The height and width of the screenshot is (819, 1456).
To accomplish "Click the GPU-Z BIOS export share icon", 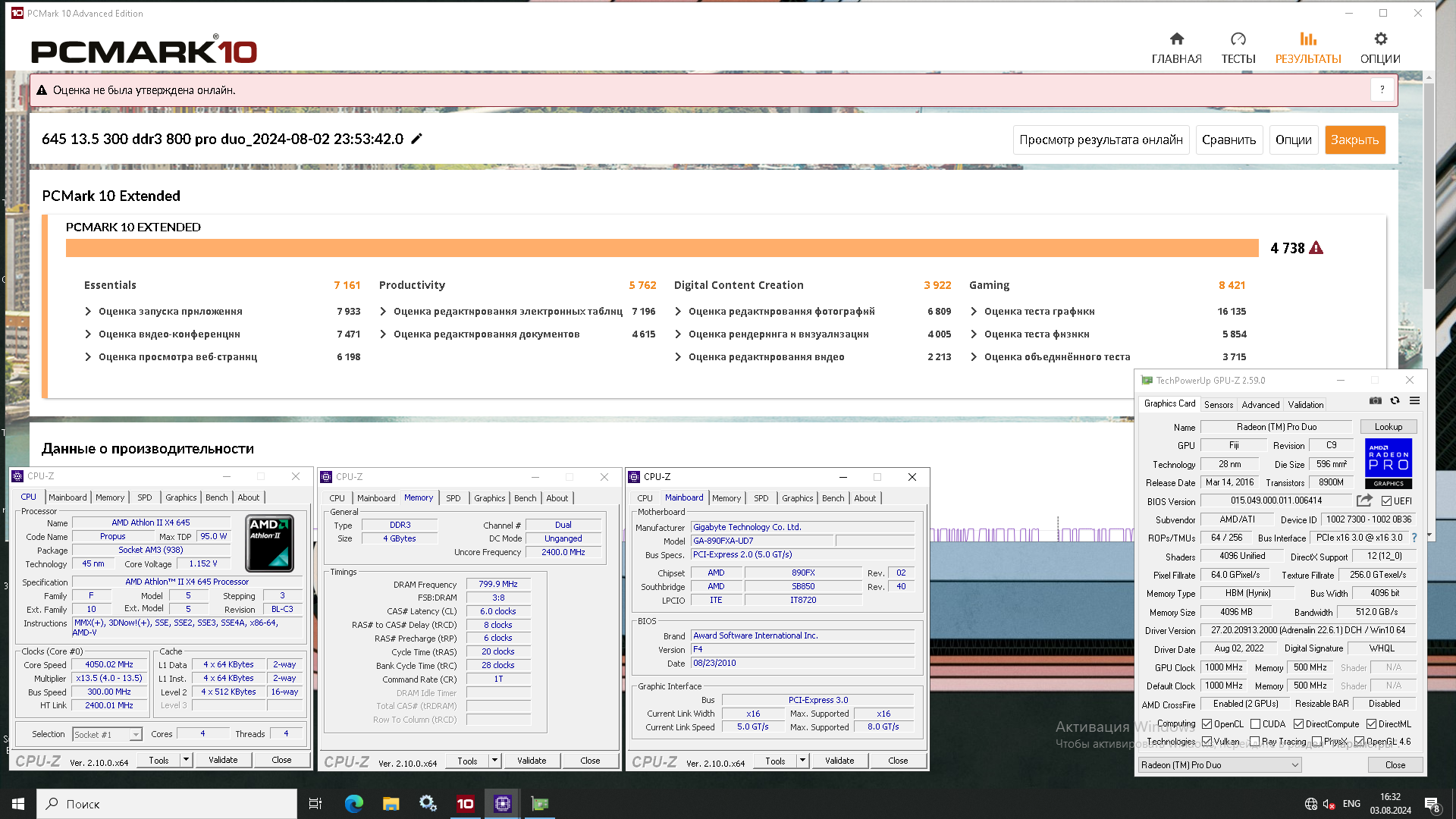I will [x=1364, y=500].
